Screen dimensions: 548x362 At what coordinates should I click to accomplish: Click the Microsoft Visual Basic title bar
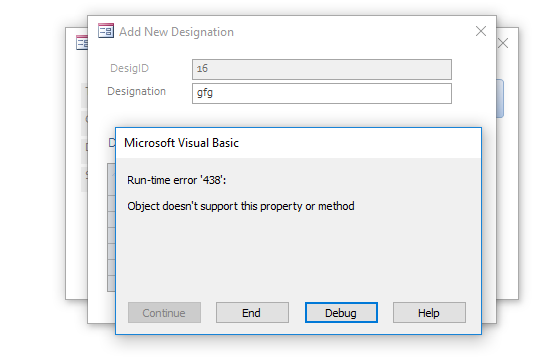[298, 143]
